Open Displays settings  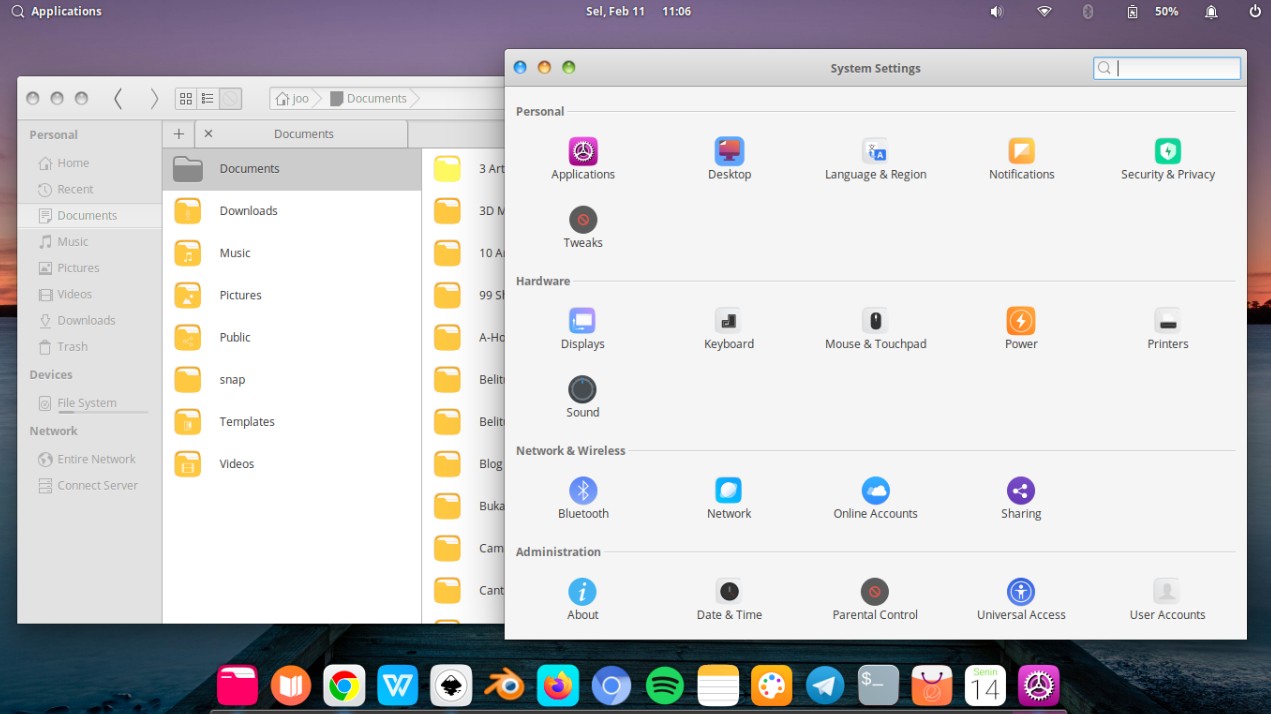pyautogui.click(x=582, y=327)
